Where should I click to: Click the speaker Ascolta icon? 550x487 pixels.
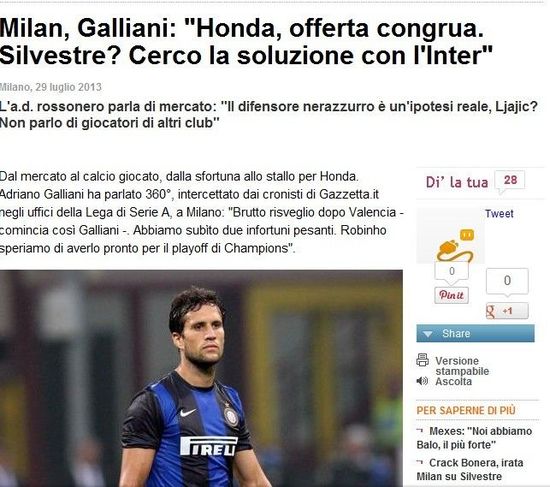click(x=422, y=381)
